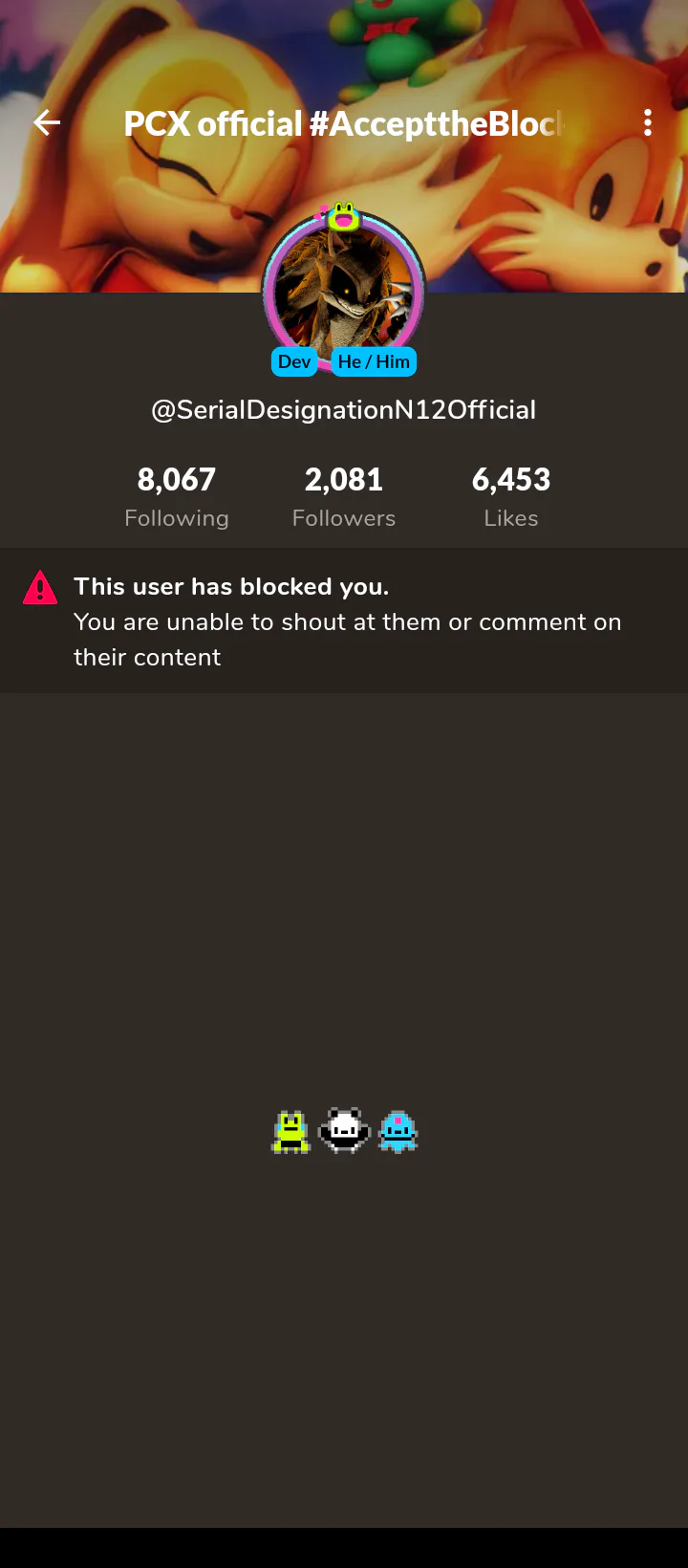This screenshot has width=688, height=1568.
Task: Tap the Followers label
Action: click(344, 518)
